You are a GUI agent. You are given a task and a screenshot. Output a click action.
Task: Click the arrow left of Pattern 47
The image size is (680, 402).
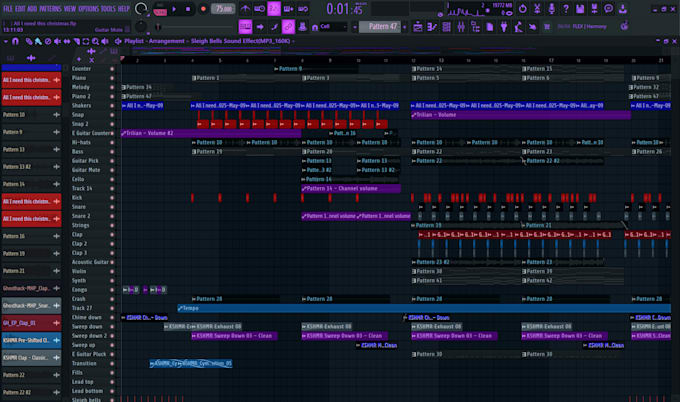[x=354, y=27]
